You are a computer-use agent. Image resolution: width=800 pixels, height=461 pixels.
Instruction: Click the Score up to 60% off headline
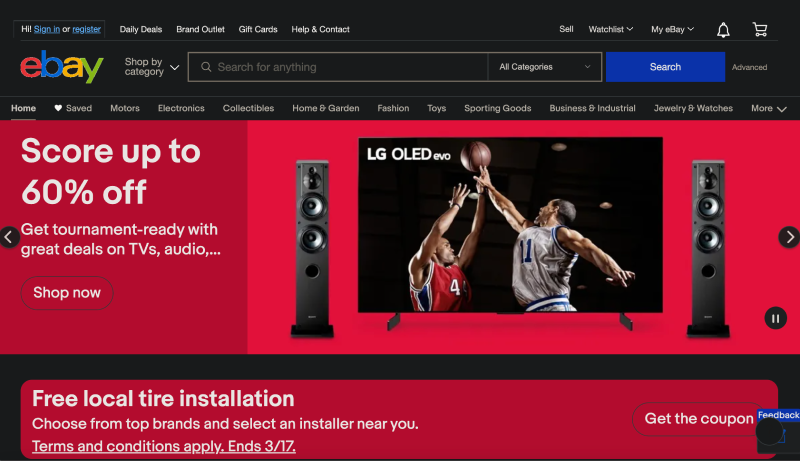pos(111,171)
